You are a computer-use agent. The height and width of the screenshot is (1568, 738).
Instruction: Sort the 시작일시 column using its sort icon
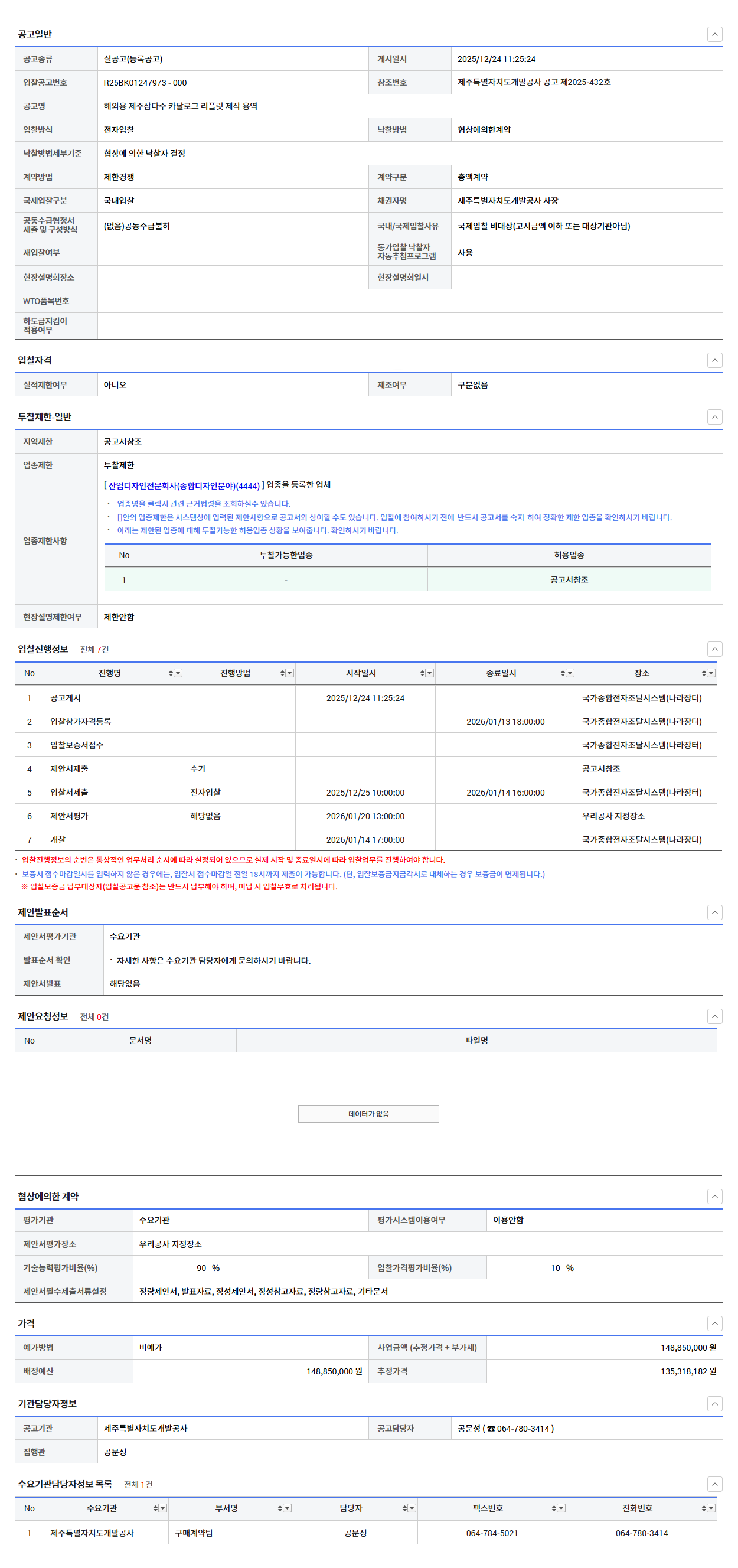coord(422,673)
